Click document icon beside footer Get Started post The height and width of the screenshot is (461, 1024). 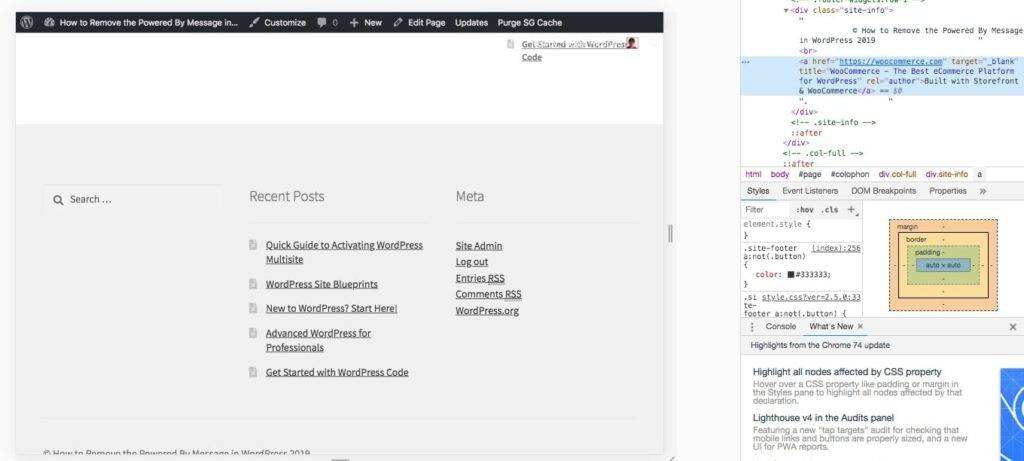coord(253,372)
